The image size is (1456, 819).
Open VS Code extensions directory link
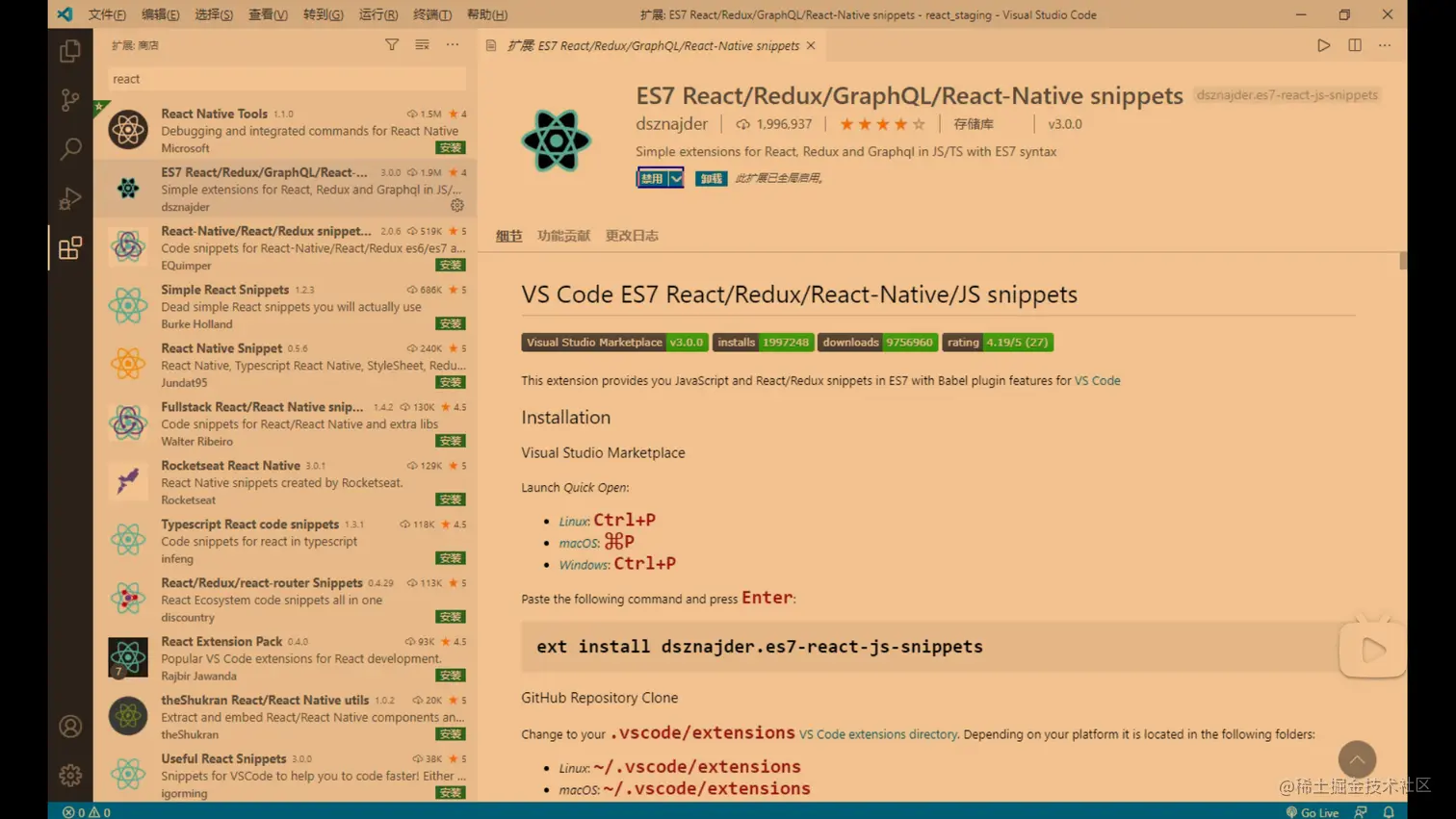coord(878,734)
